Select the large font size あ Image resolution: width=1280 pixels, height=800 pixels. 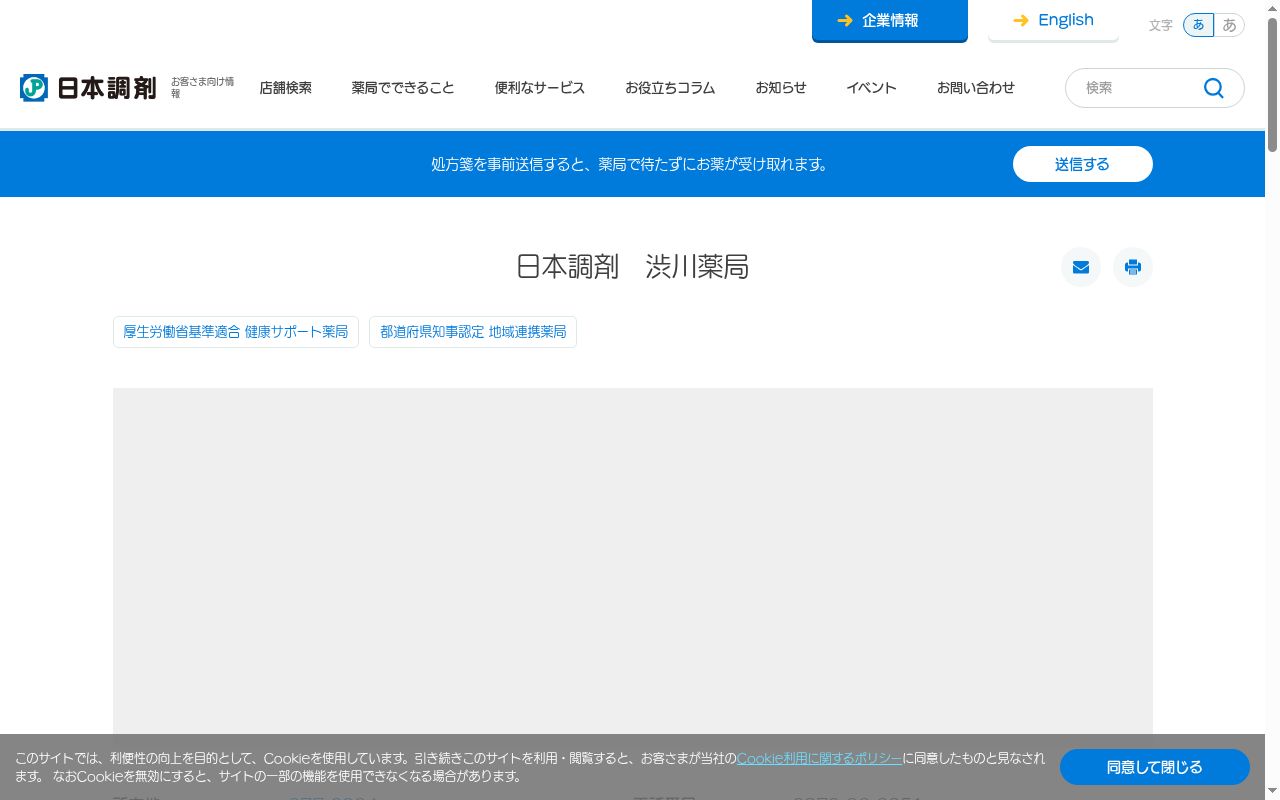point(1229,25)
